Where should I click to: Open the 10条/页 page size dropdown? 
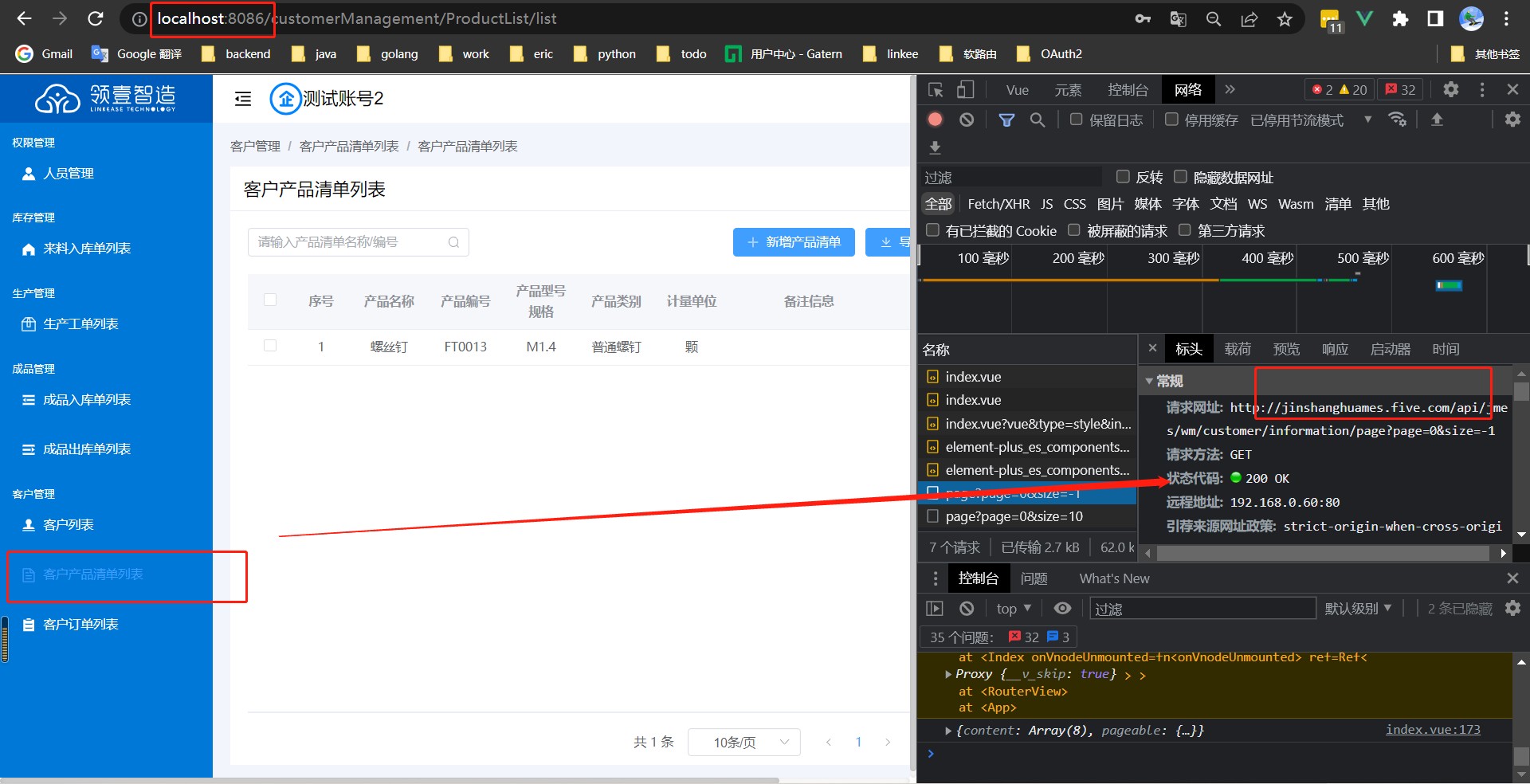(x=743, y=743)
